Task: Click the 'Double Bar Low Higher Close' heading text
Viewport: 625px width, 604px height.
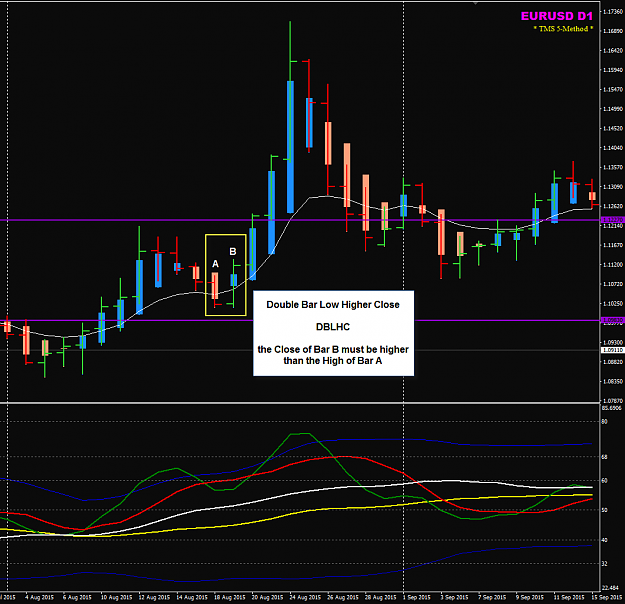Action: pos(333,305)
